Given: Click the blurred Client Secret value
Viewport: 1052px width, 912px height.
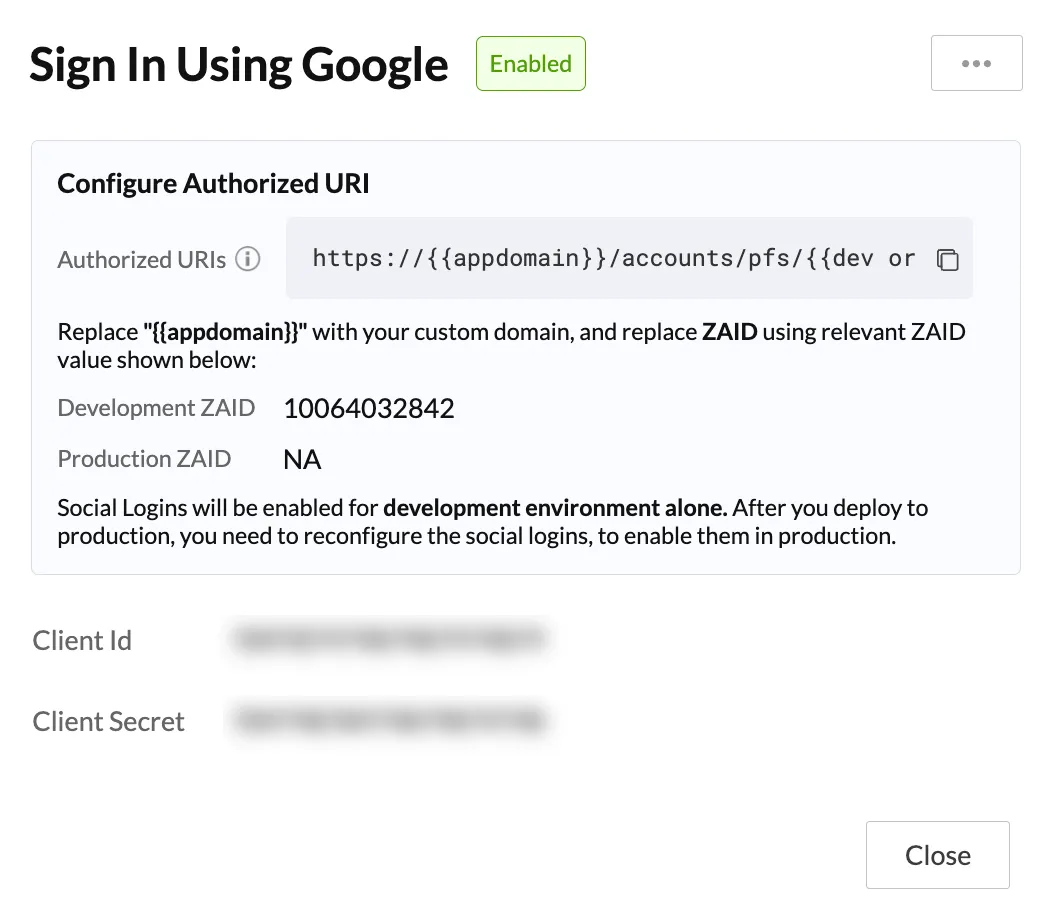Looking at the screenshot, I should 390,720.
